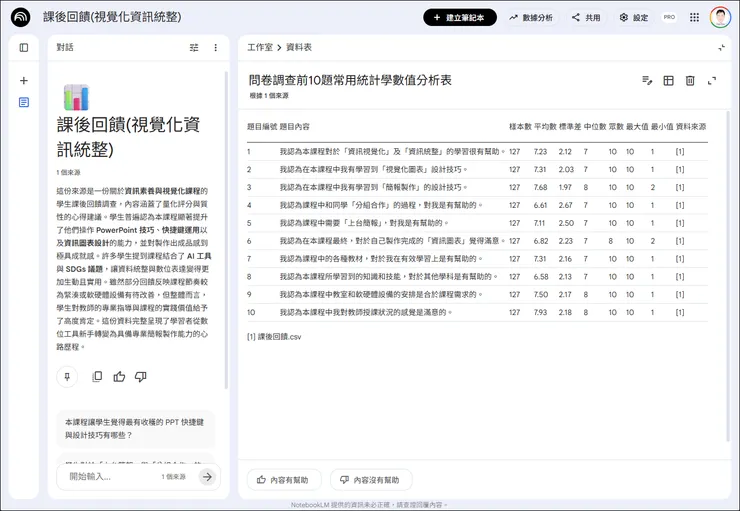Click the 樣本數 column header
This screenshot has height=511, width=740.
[520, 126]
